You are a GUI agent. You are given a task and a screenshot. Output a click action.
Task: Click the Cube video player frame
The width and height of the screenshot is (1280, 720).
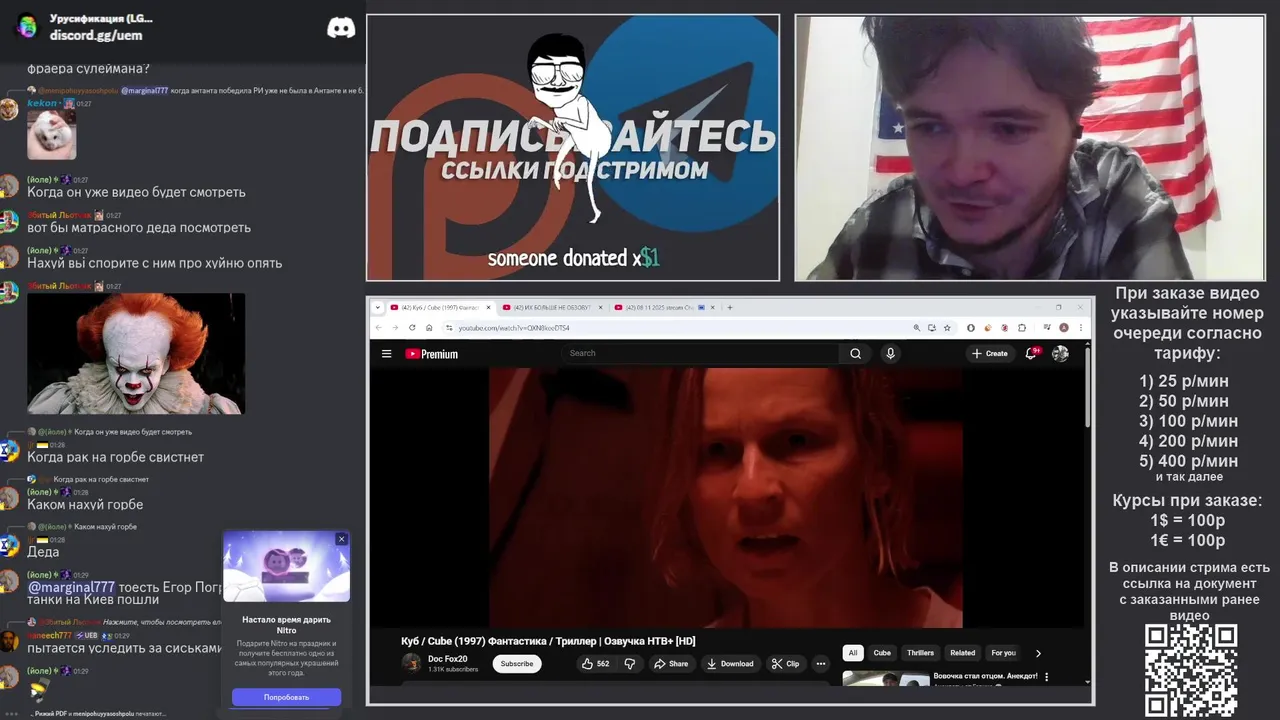coord(726,498)
